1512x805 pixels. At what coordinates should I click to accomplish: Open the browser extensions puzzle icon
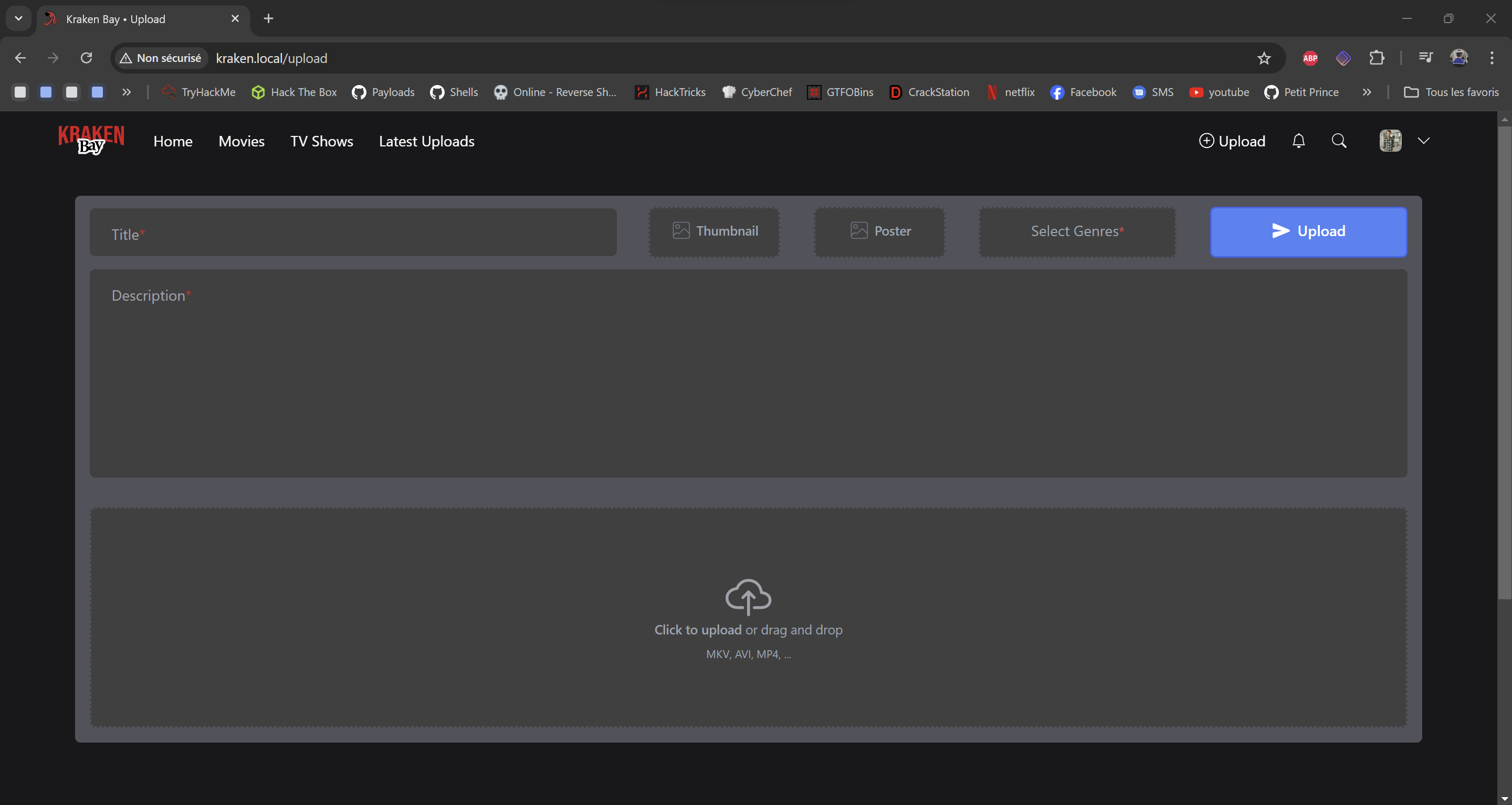[1377, 58]
